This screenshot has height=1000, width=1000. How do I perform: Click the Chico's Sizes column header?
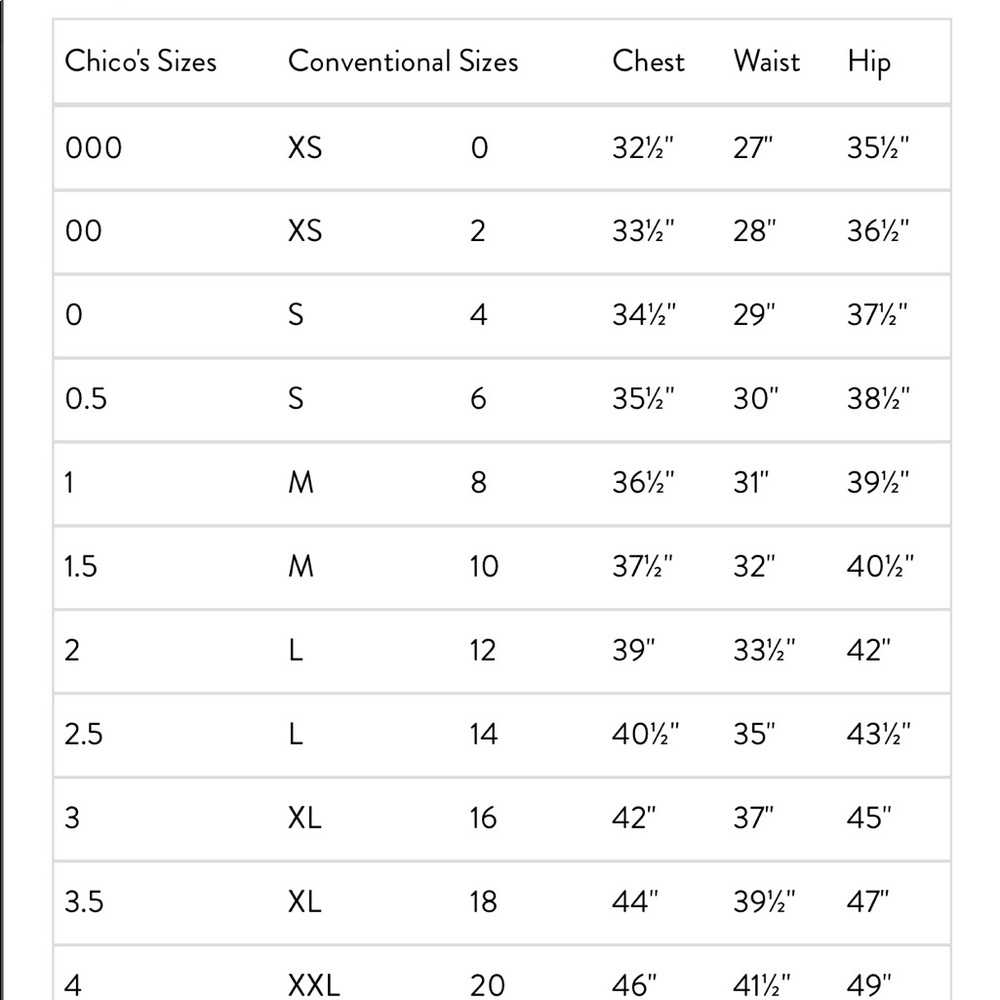pos(140,61)
